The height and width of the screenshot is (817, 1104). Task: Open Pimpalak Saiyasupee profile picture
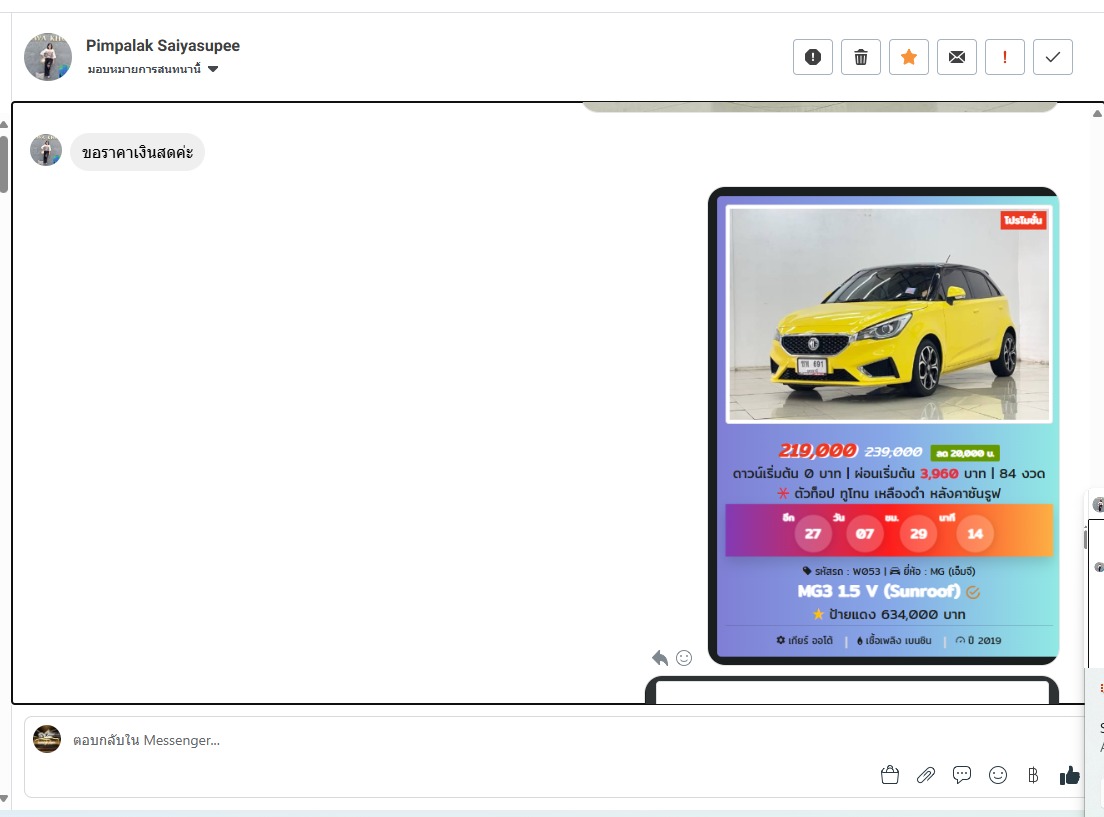[48, 57]
